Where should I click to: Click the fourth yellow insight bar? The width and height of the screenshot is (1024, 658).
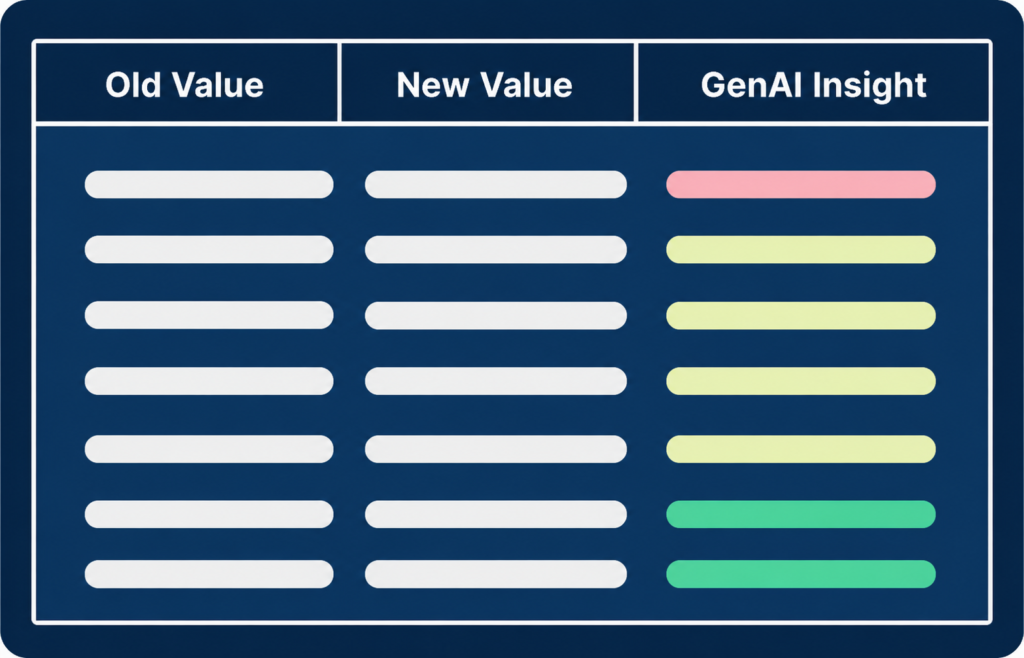tap(801, 449)
